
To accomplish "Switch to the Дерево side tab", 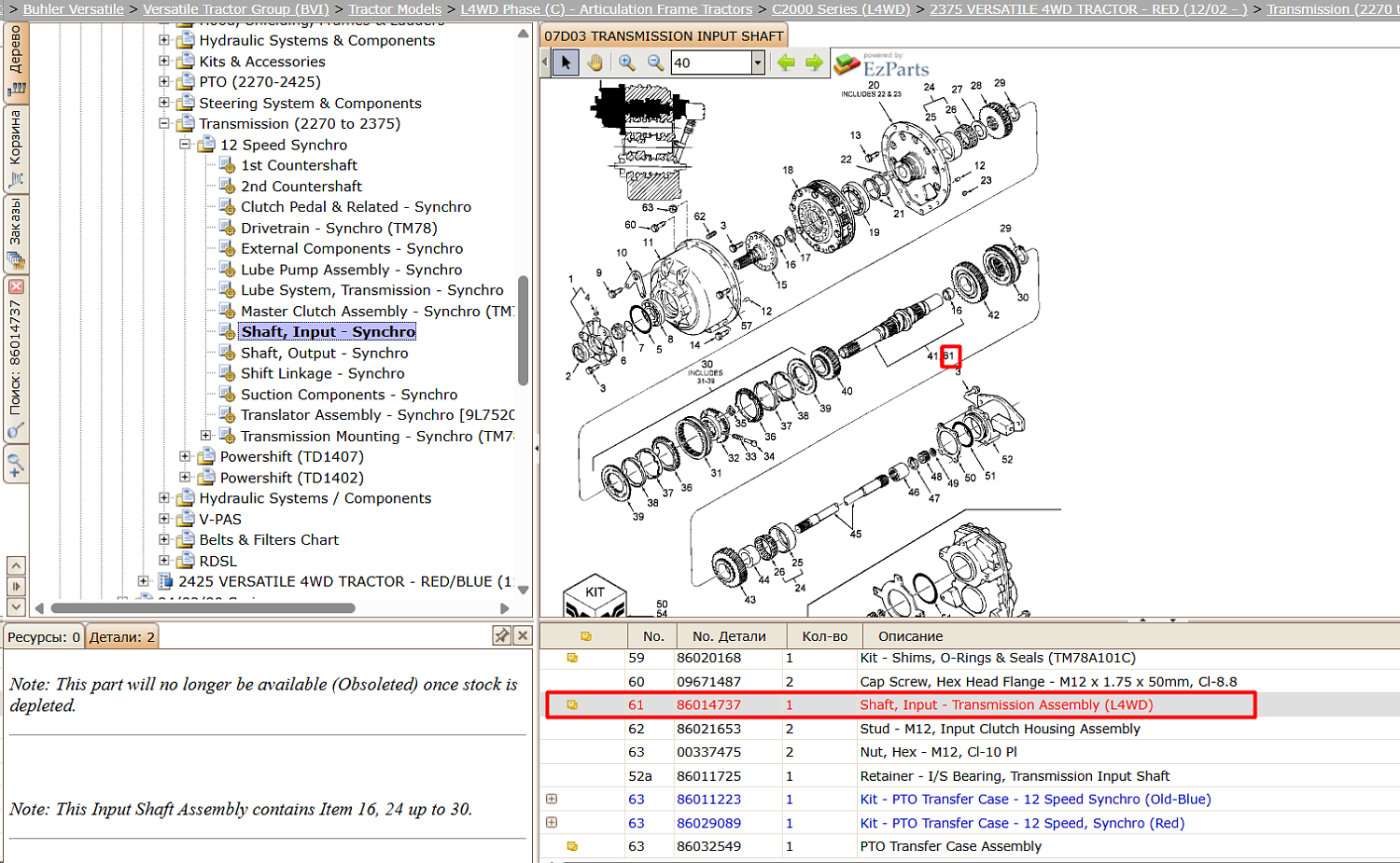I will pyautogui.click(x=16, y=63).
